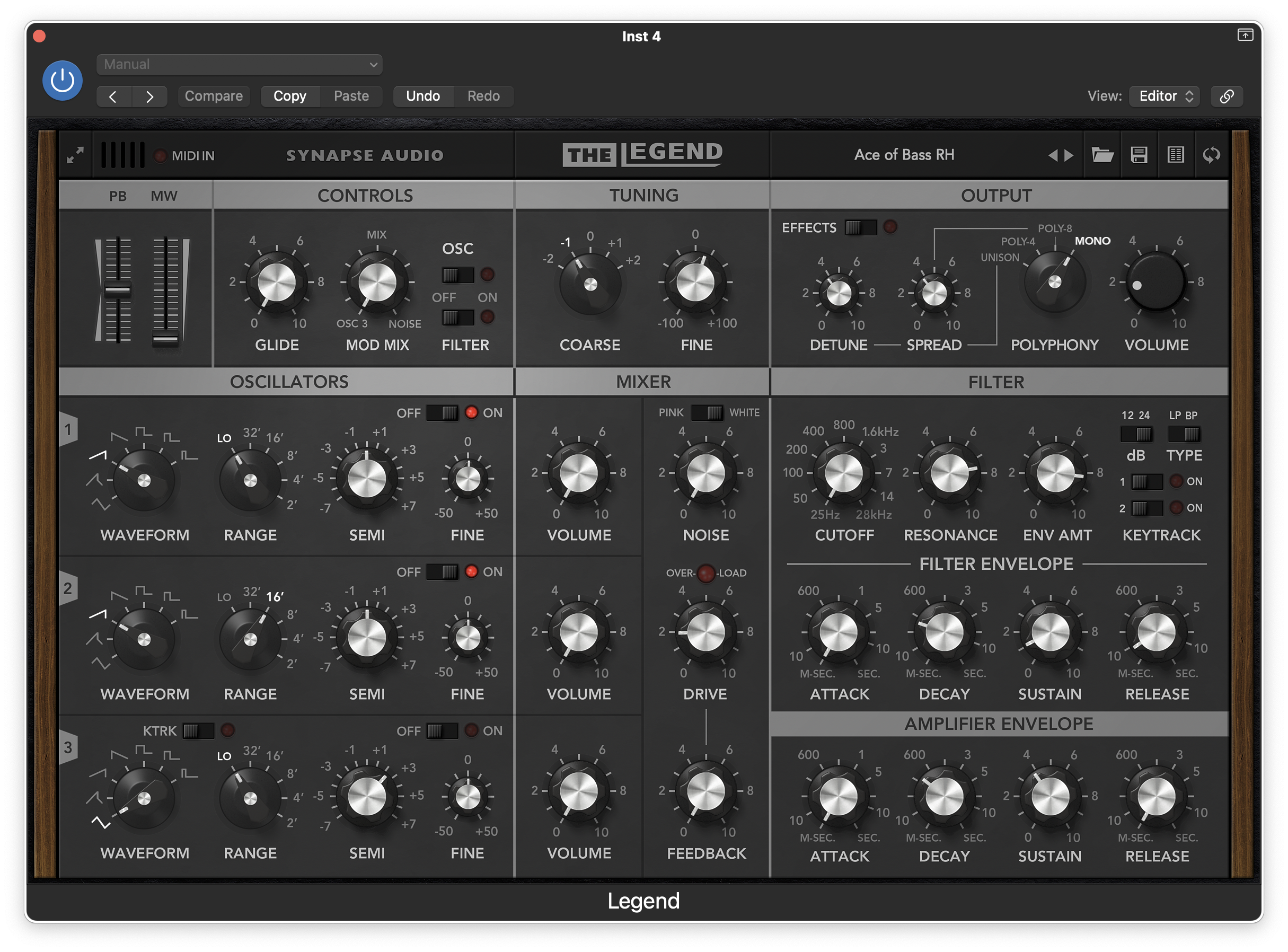Viewport: 1288px width, 952px height.
Task: Go to the next Legend preset arrow
Action: [1069, 155]
